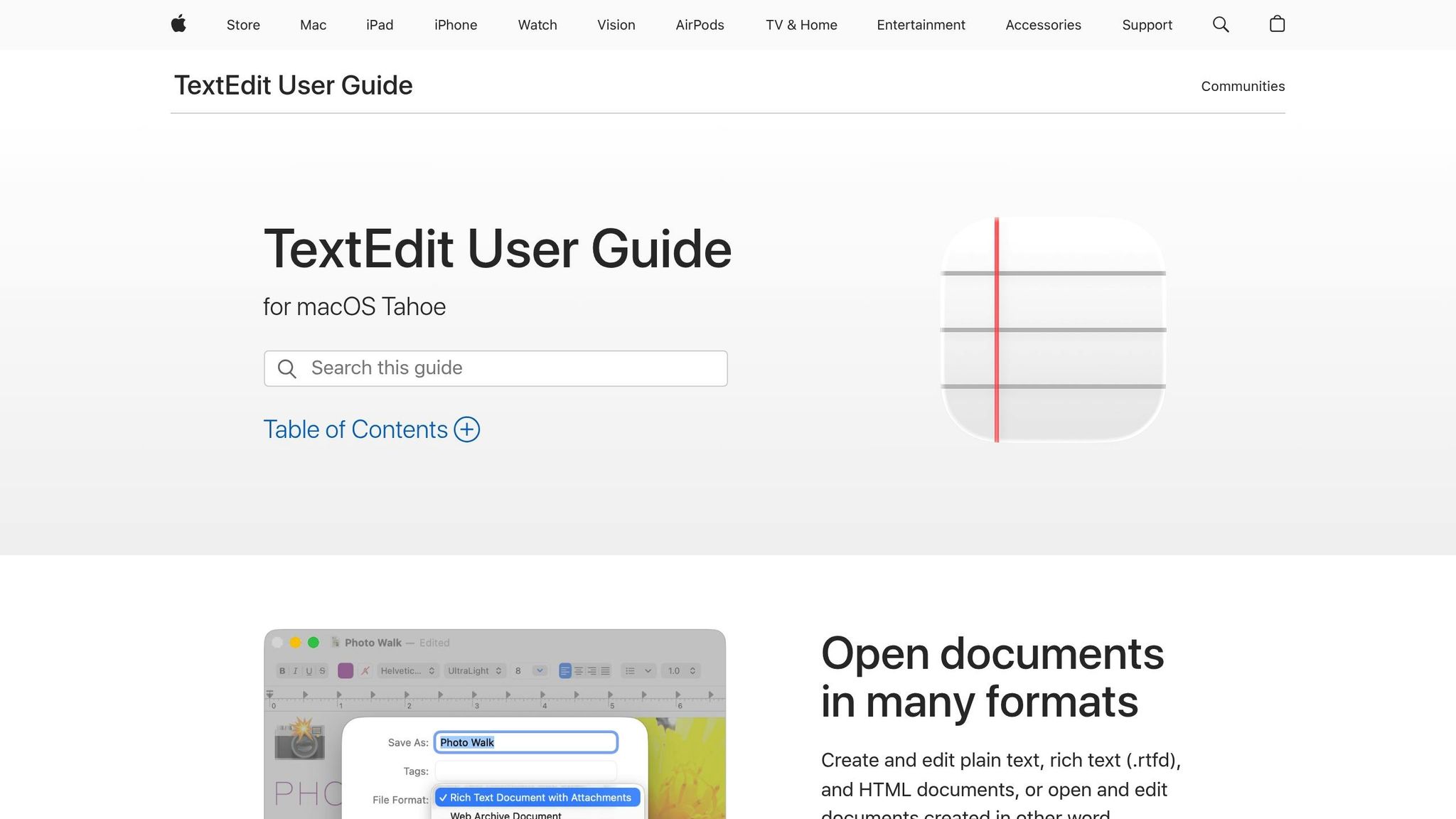Click purple text color swatch in screenshot

point(346,670)
